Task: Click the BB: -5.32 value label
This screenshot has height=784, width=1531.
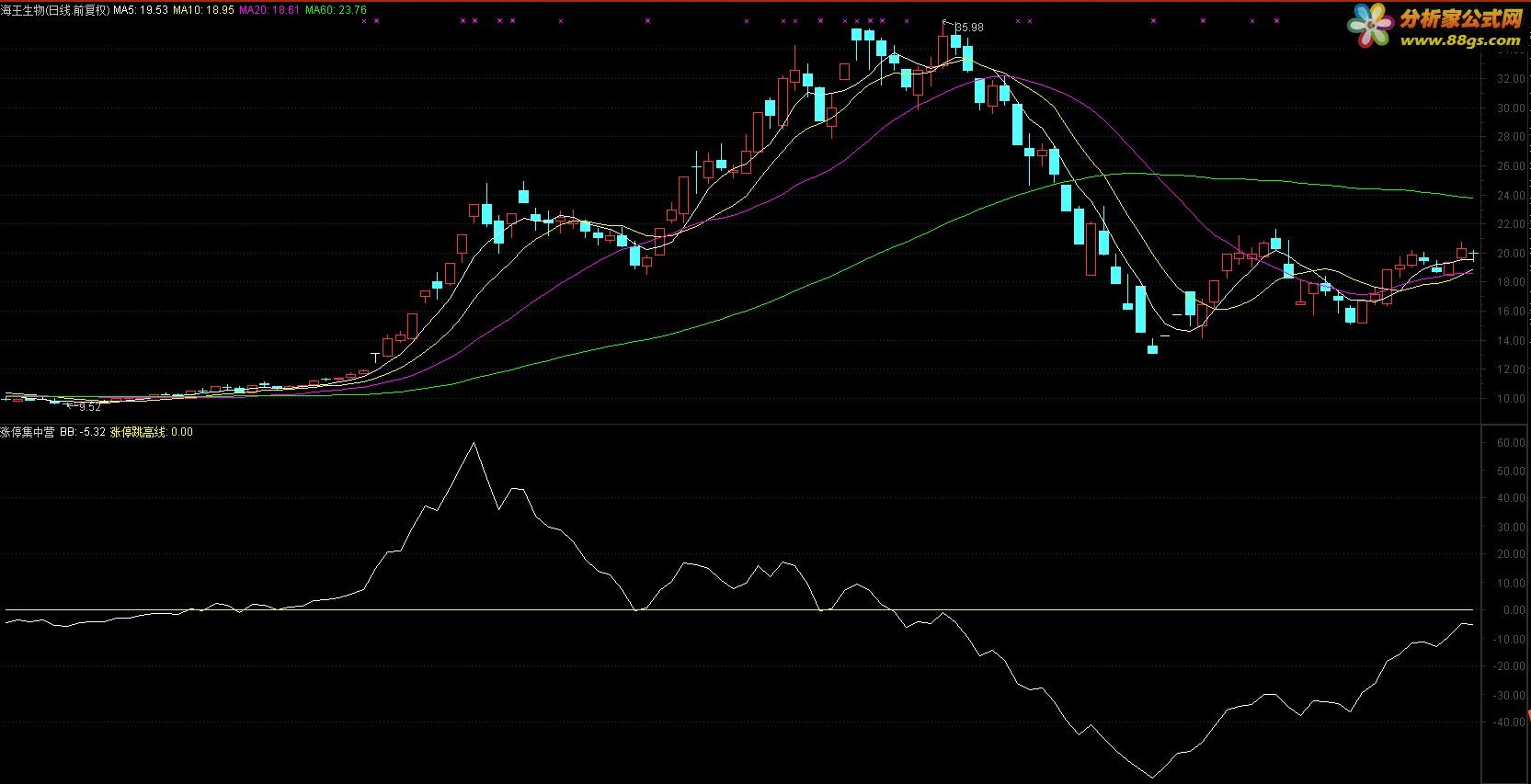Action: [83, 432]
